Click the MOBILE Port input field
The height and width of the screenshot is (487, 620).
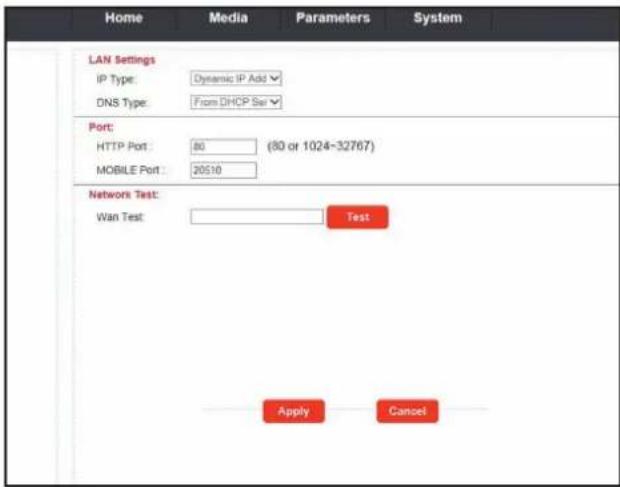point(223,170)
